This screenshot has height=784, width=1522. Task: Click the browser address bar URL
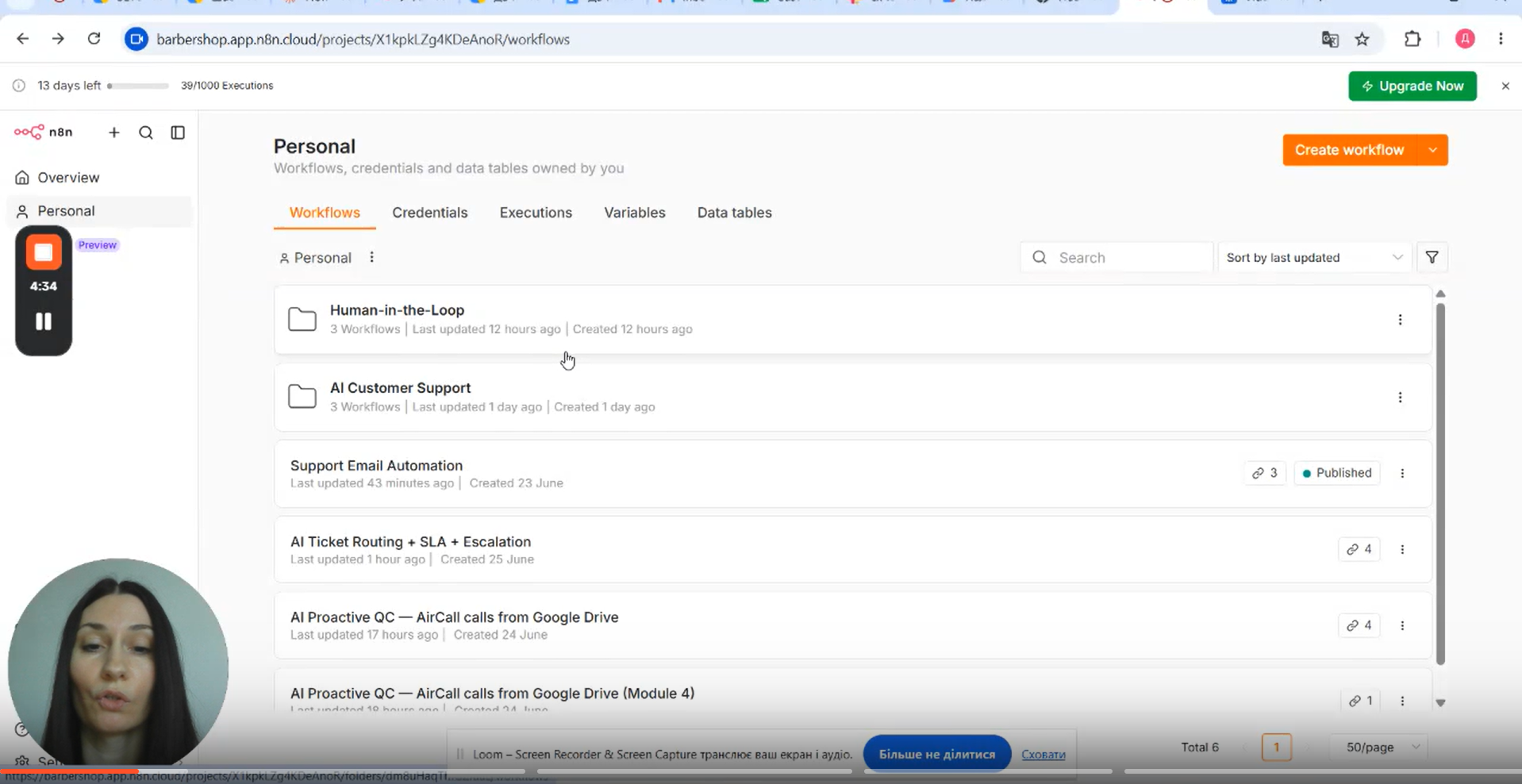tap(363, 39)
